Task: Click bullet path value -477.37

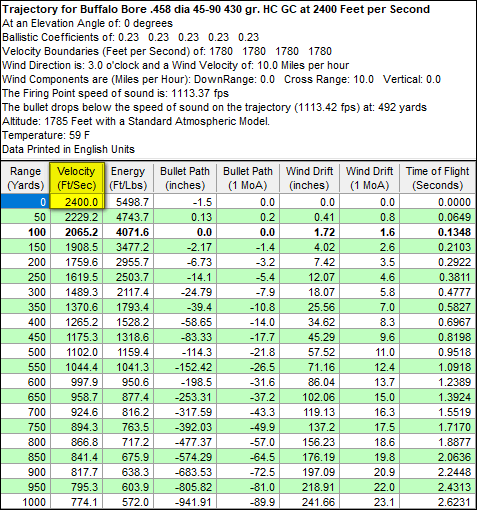Action: click(185, 442)
